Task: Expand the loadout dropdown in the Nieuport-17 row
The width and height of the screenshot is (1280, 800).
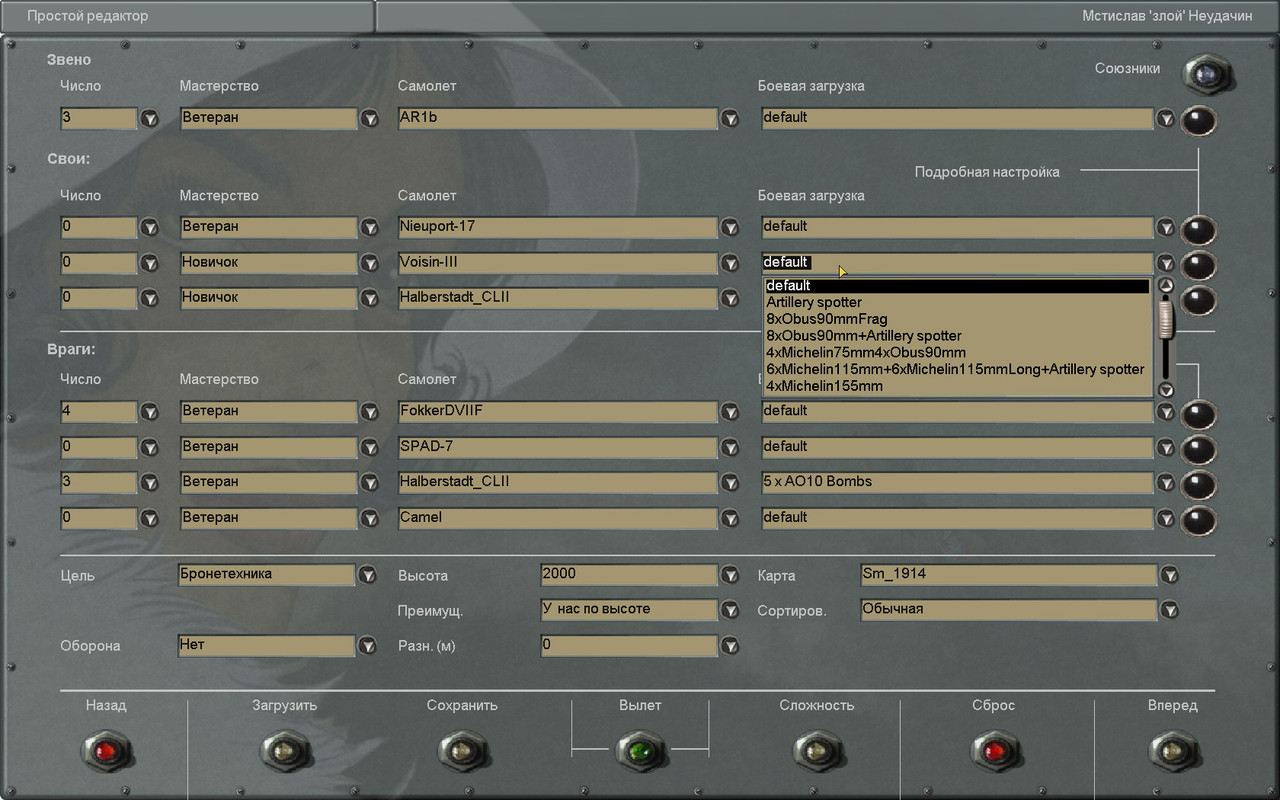Action: (x=1166, y=228)
